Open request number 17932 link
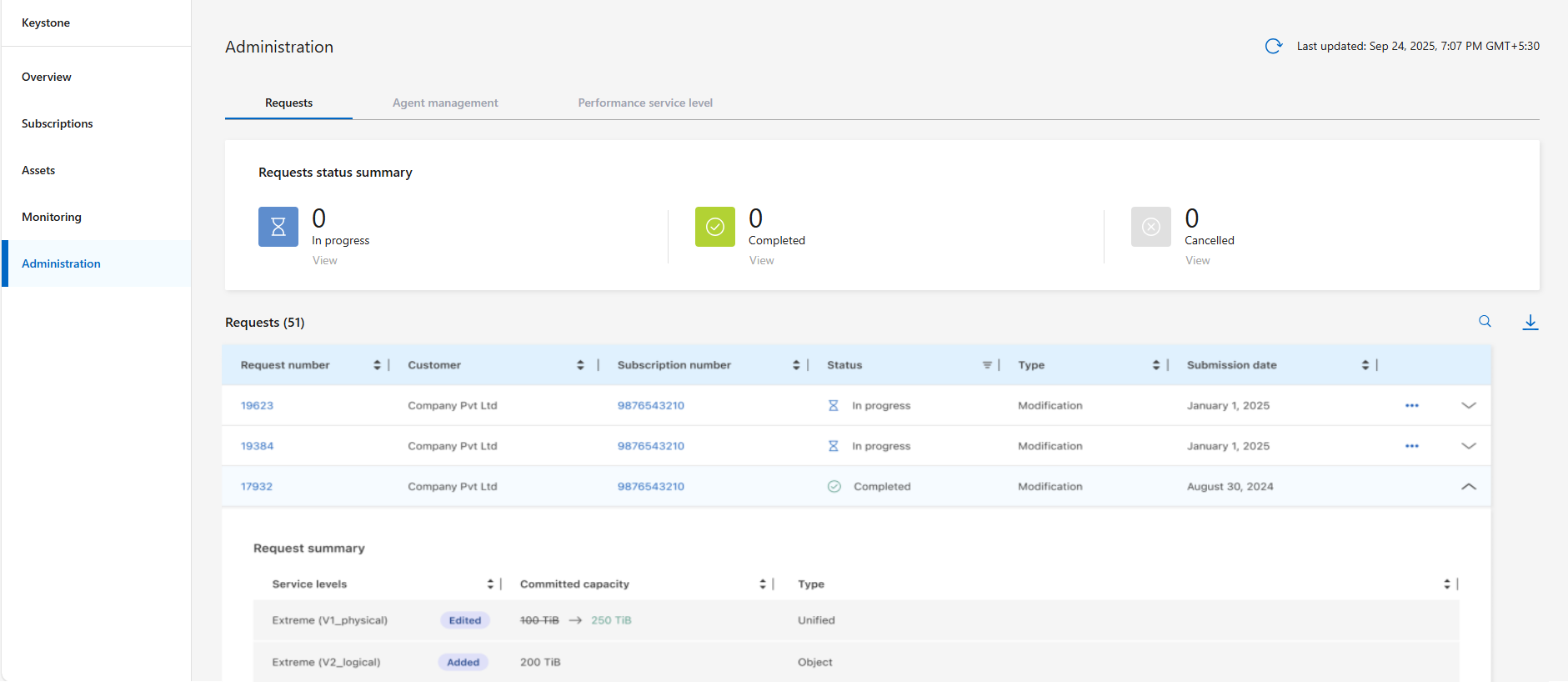Image resolution: width=1568 pixels, height=682 pixels. [257, 487]
